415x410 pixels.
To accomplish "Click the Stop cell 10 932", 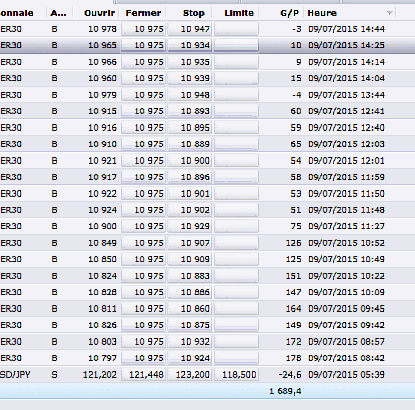I will tap(190, 342).
